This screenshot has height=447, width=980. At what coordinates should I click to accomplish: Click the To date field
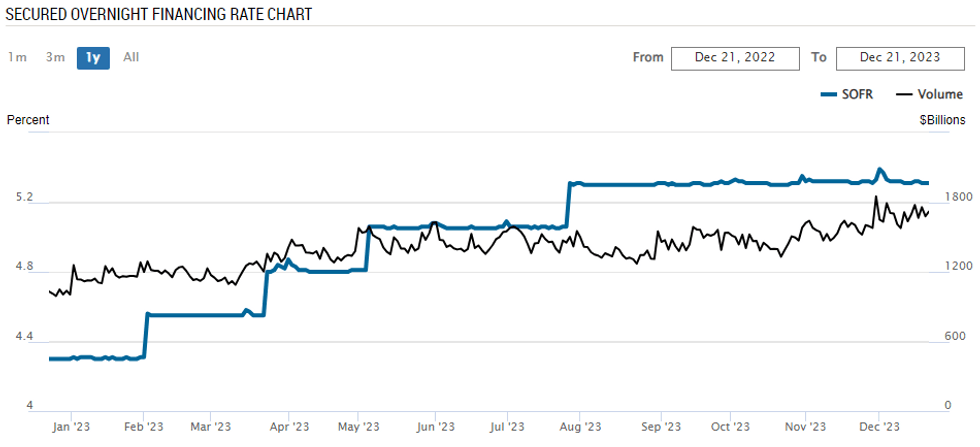900,58
